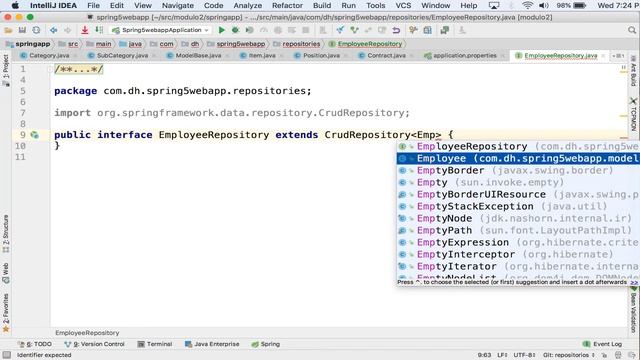Start debugging with the green bug icon
Screen dimensions: 640x360
coord(236,30)
